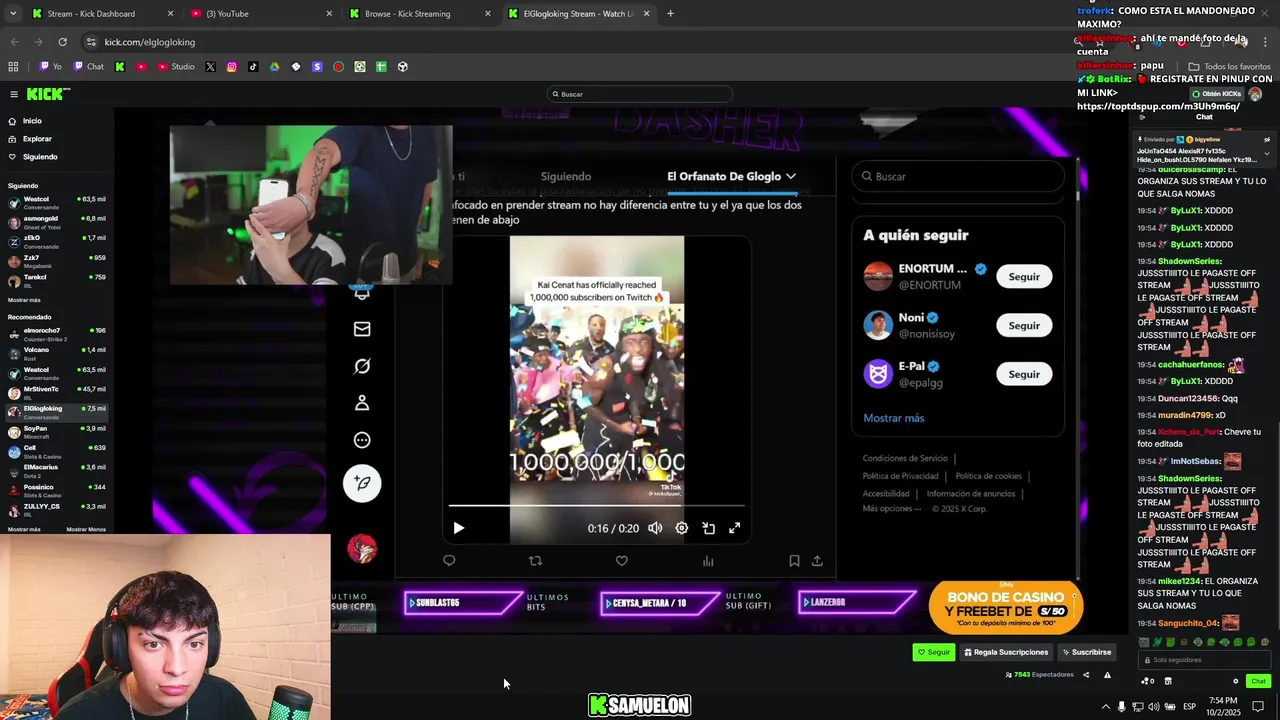Open the TikTok bookmark icon
1280x720 pixels.
[x=253, y=67]
